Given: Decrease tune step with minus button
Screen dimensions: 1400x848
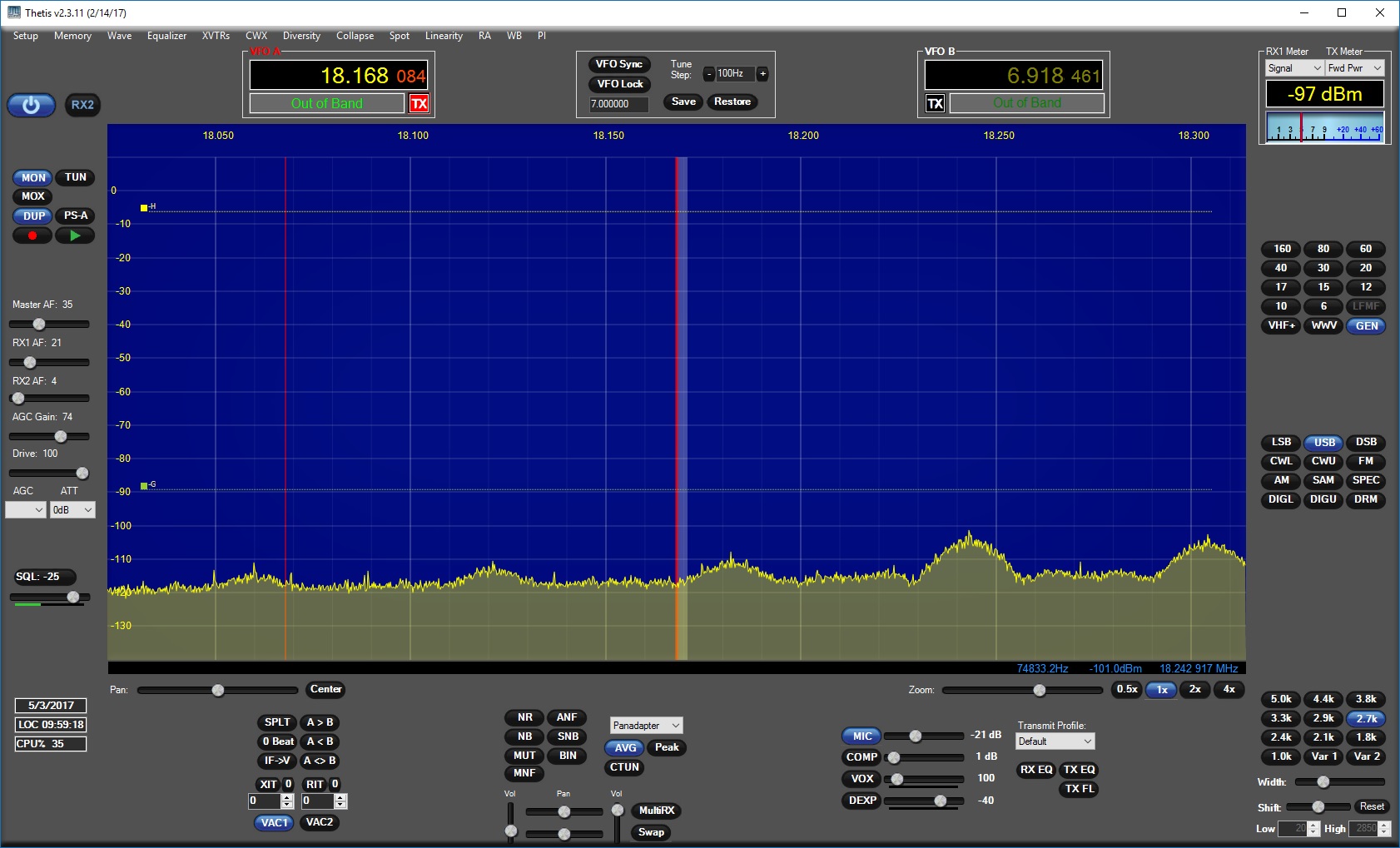Looking at the screenshot, I should pyautogui.click(x=708, y=74).
